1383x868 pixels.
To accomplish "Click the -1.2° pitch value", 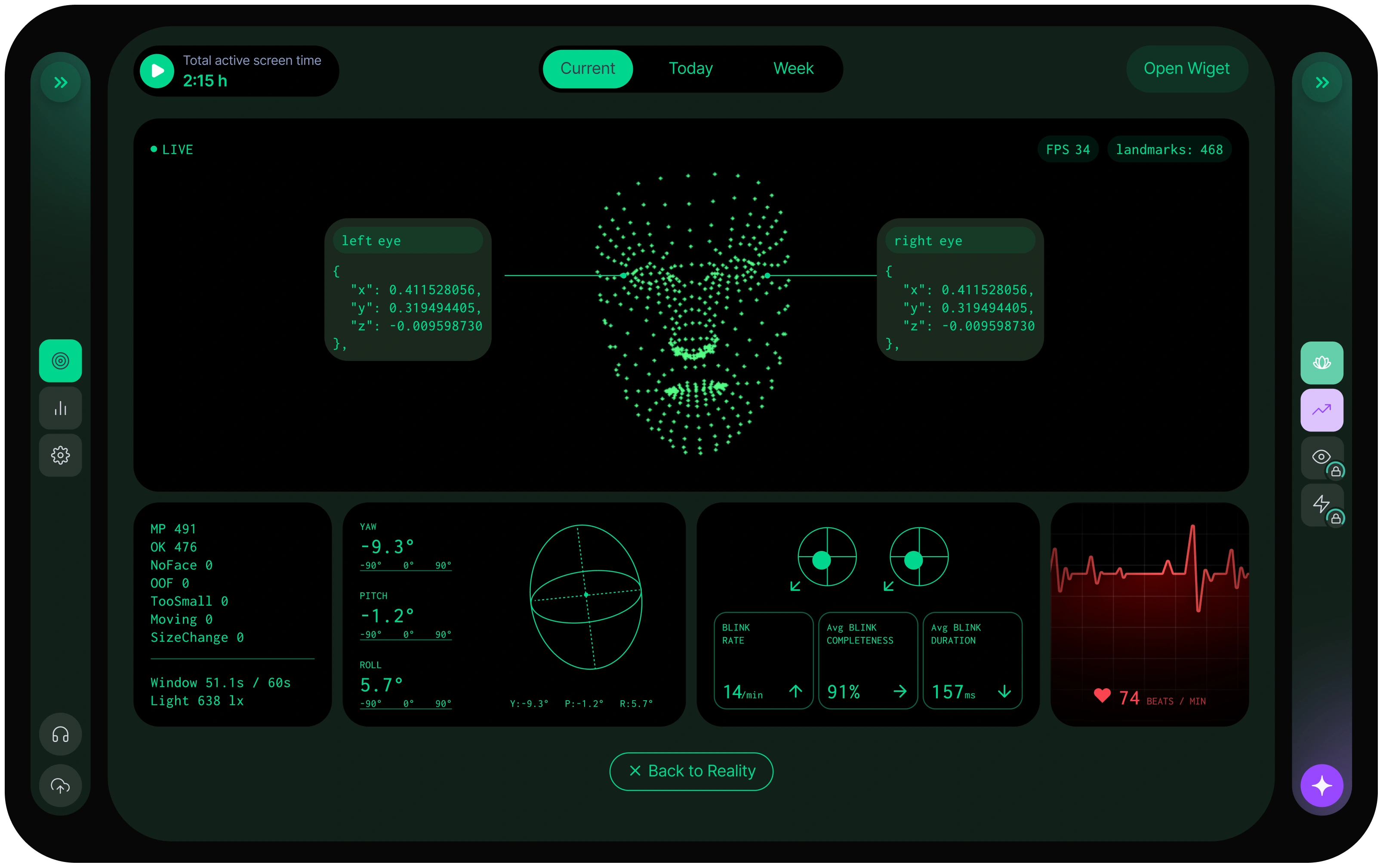I will pyautogui.click(x=387, y=616).
